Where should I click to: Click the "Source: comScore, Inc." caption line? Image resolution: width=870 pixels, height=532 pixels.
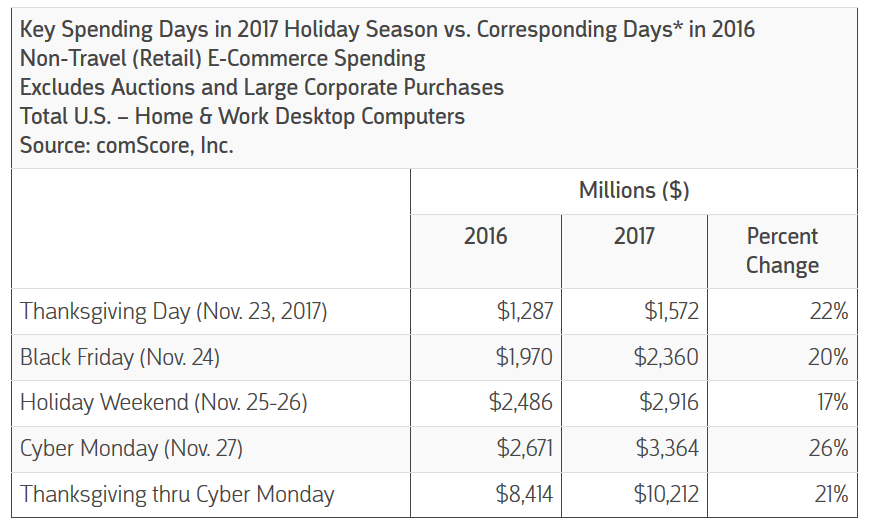coord(126,145)
